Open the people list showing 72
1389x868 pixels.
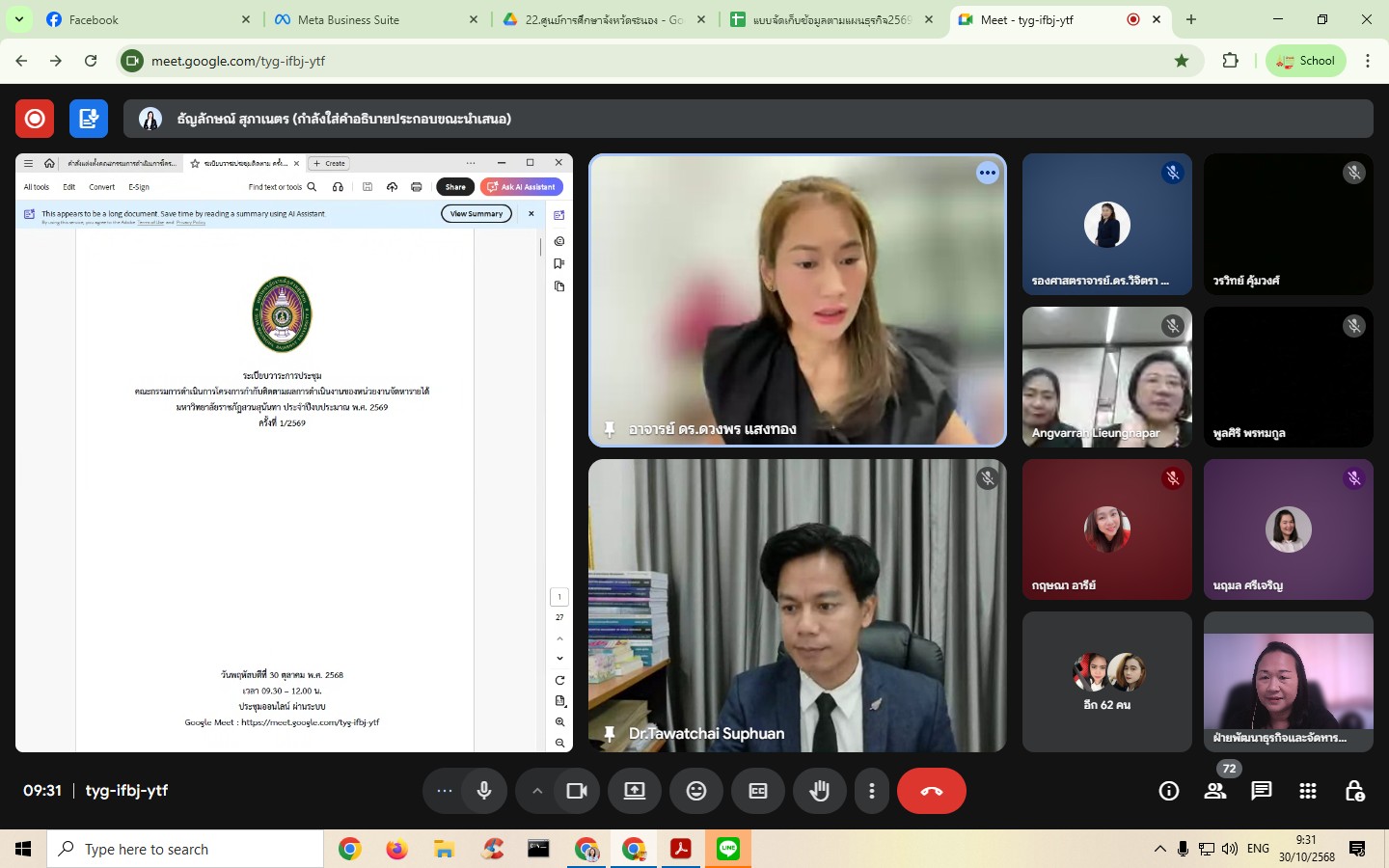(x=1215, y=791)
